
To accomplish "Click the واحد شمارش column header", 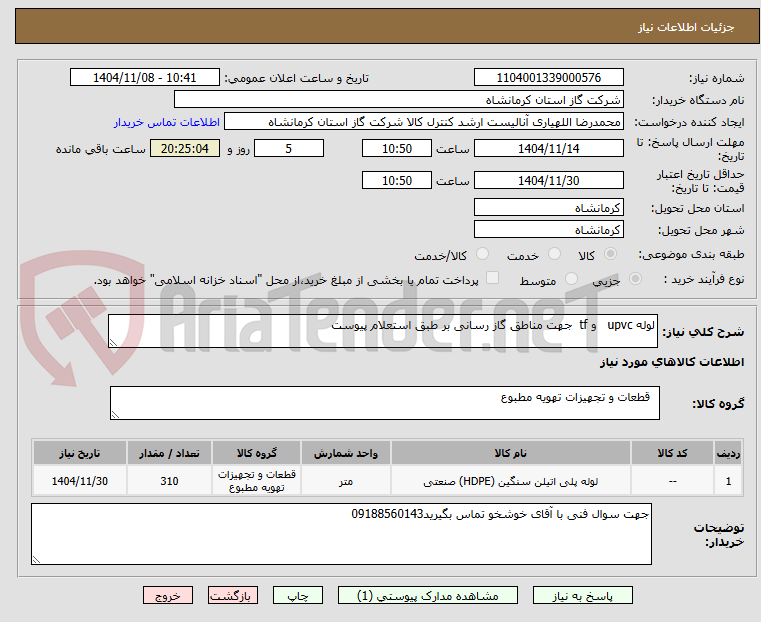I will pos(346,453).
